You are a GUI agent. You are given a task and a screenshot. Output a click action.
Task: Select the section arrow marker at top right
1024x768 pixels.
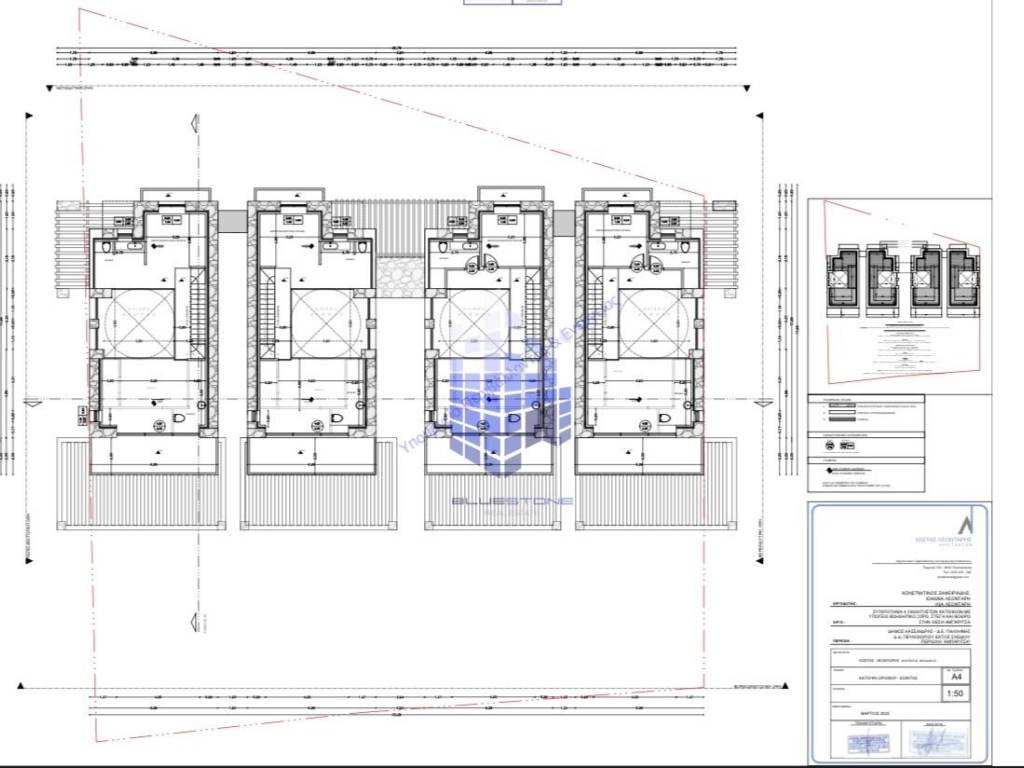click(x=758, y=129)
